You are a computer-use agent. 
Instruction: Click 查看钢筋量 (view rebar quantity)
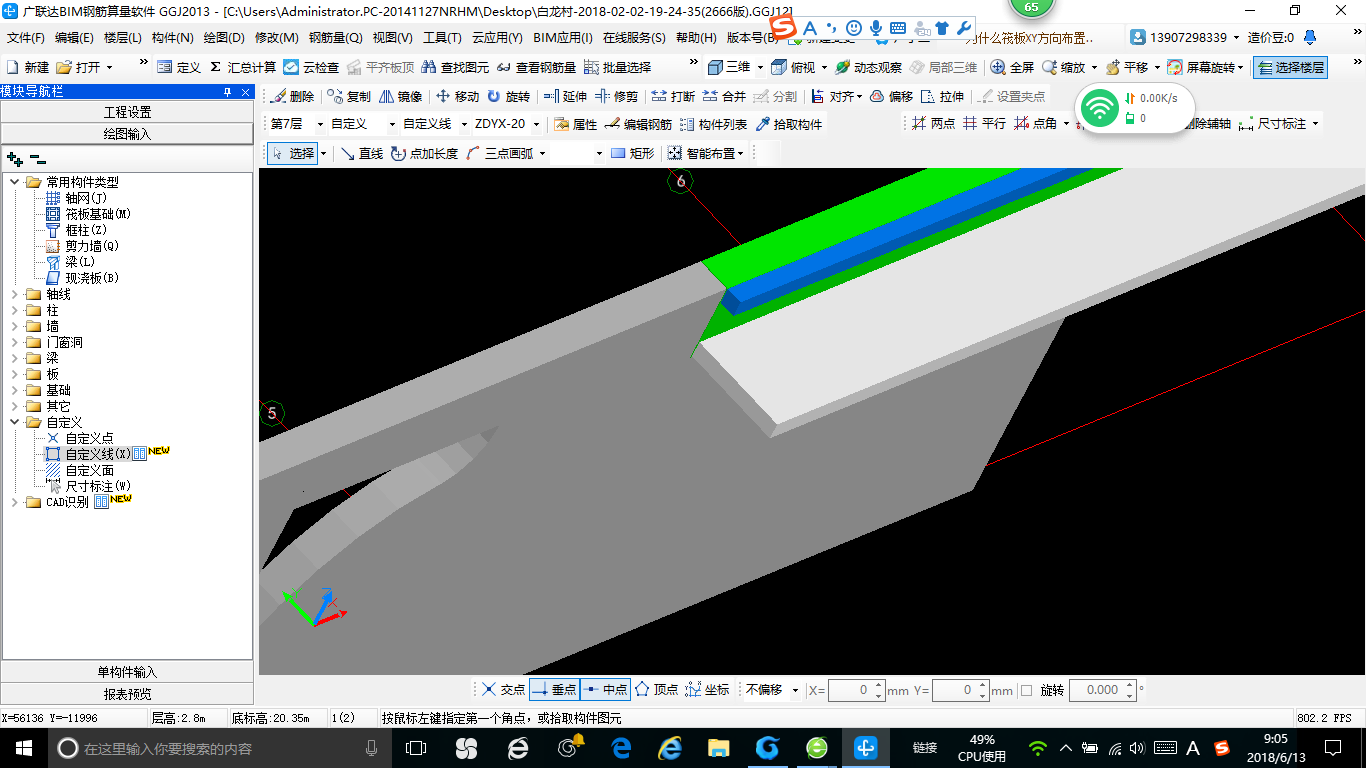[536, 67]
